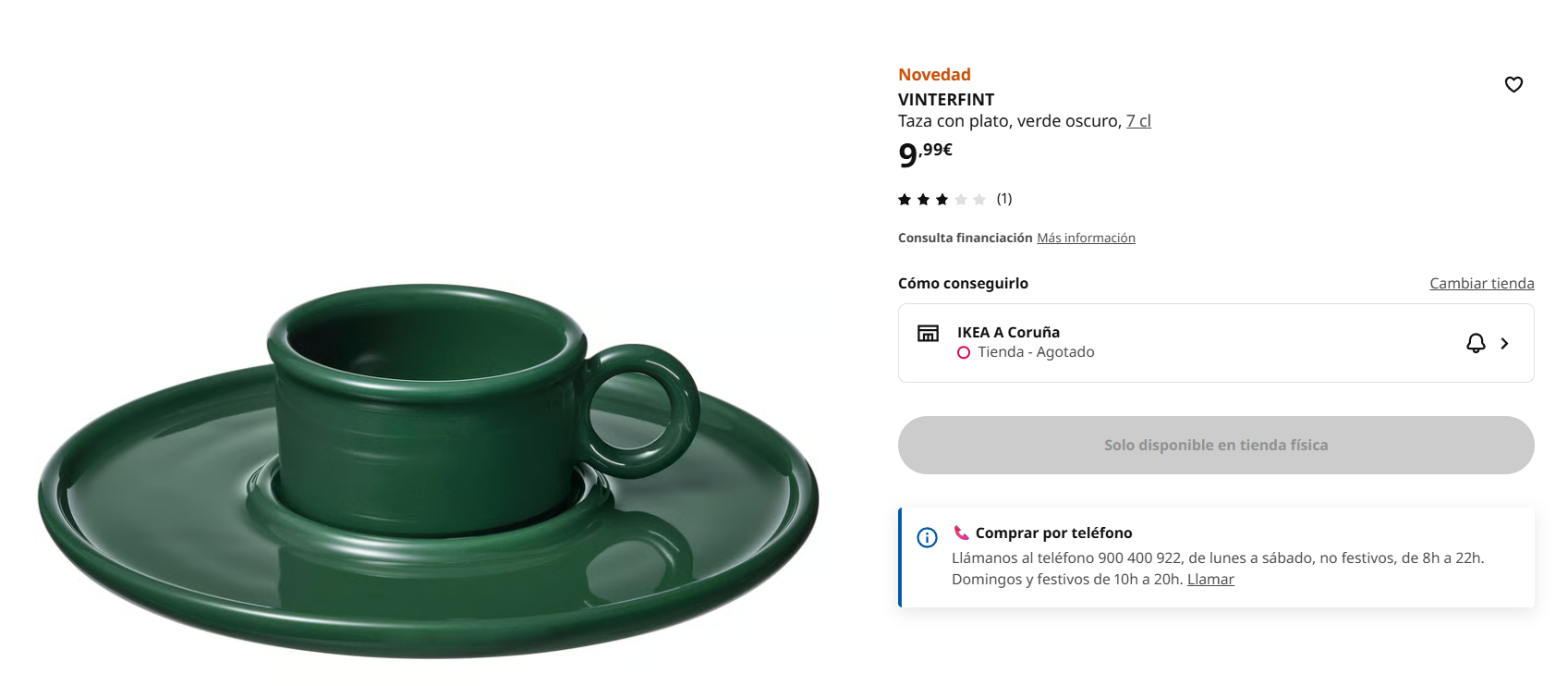Image resolution: width=1568 pixels, height=686 pixels.
Task: Open the 7 cl size link
Action: point(1138,121)
